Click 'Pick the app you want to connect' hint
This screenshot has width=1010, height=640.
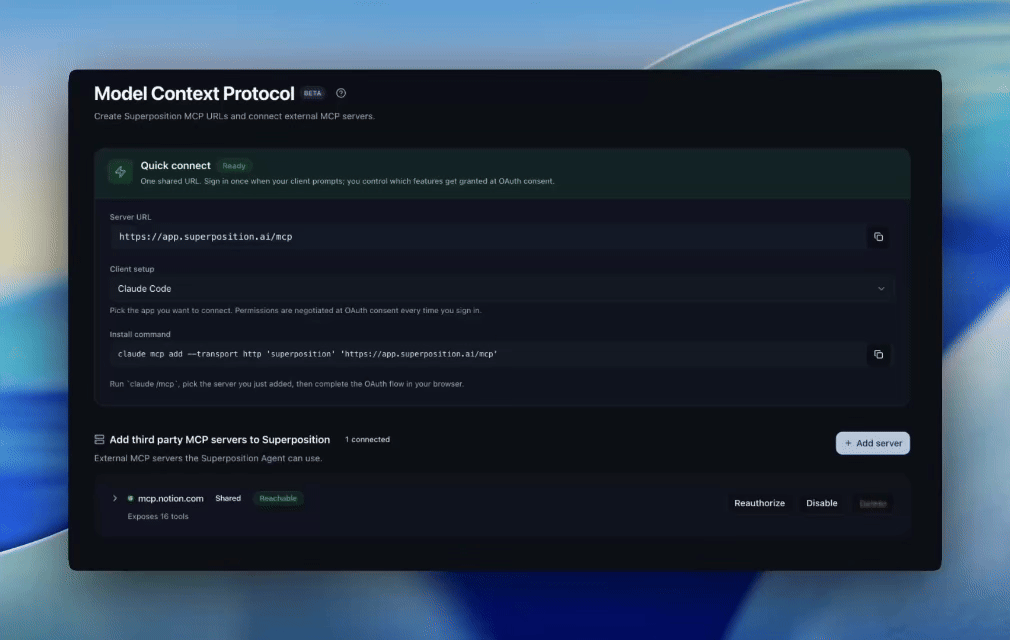(x=296, y=310)
